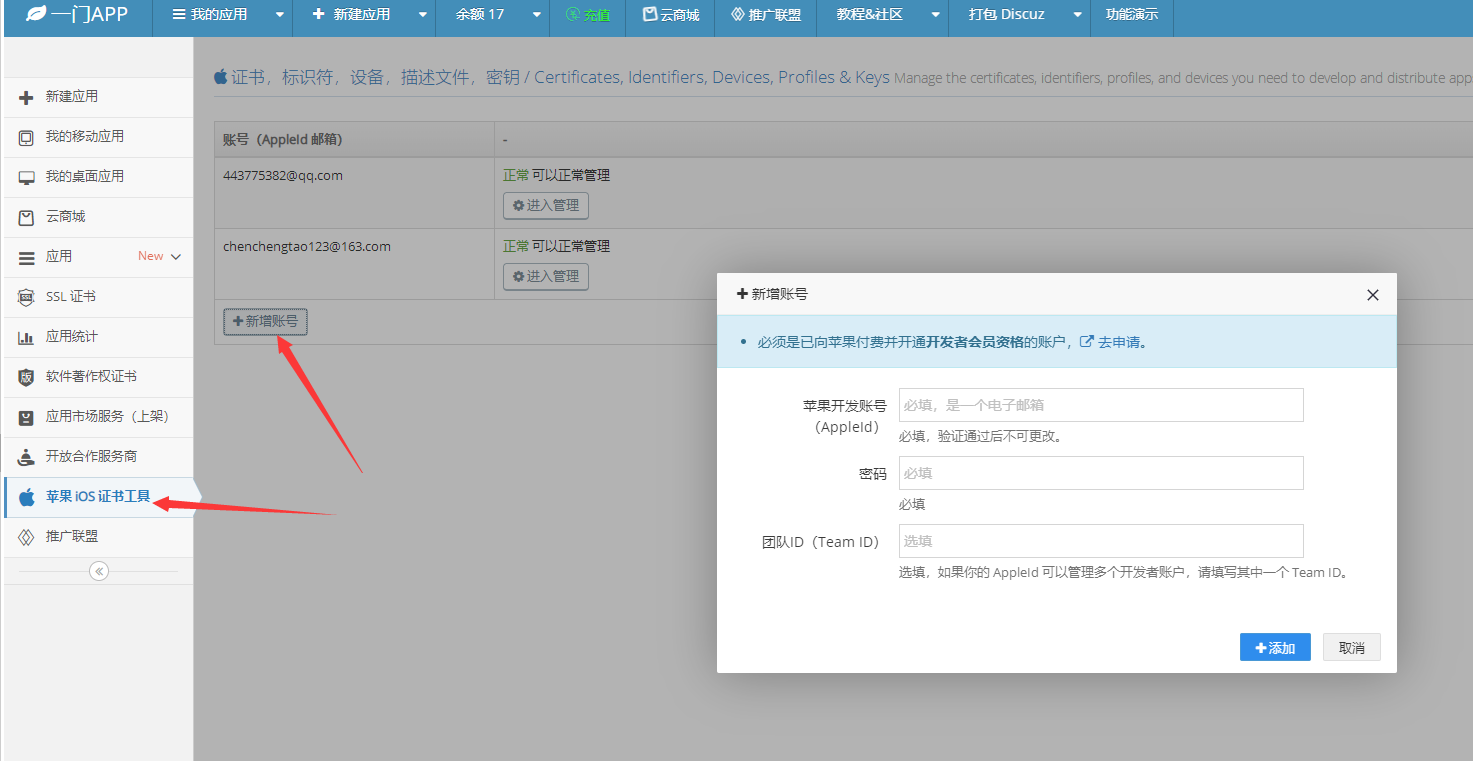Click the plus icon beside 新建应用 in sidebar
1473x761 pixels.
[x=27, y=97]
